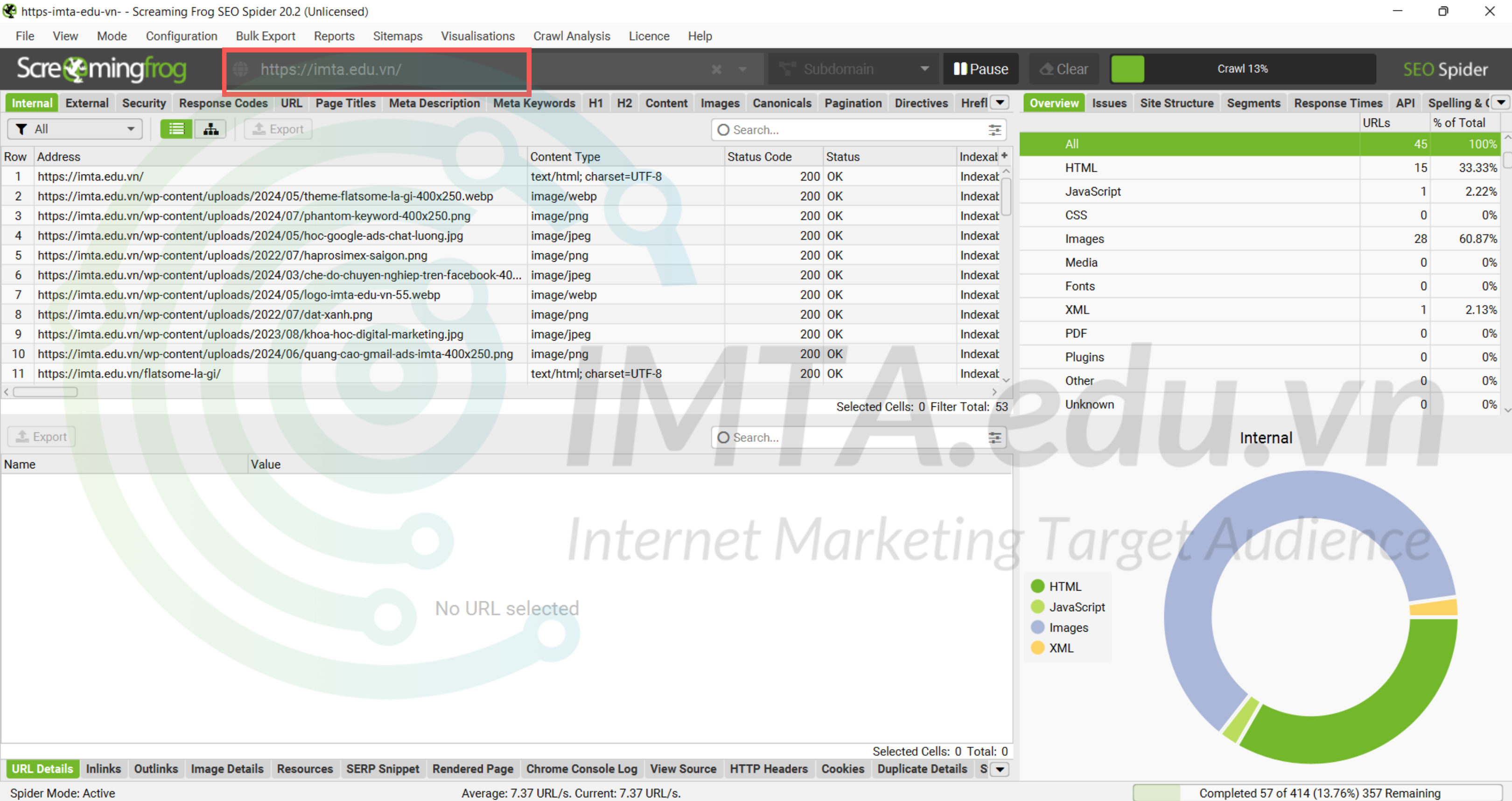Viewport: 1512px width, 801px height.
Task: Switch to Site Structure tab
Action: [x=1176, y=103]
